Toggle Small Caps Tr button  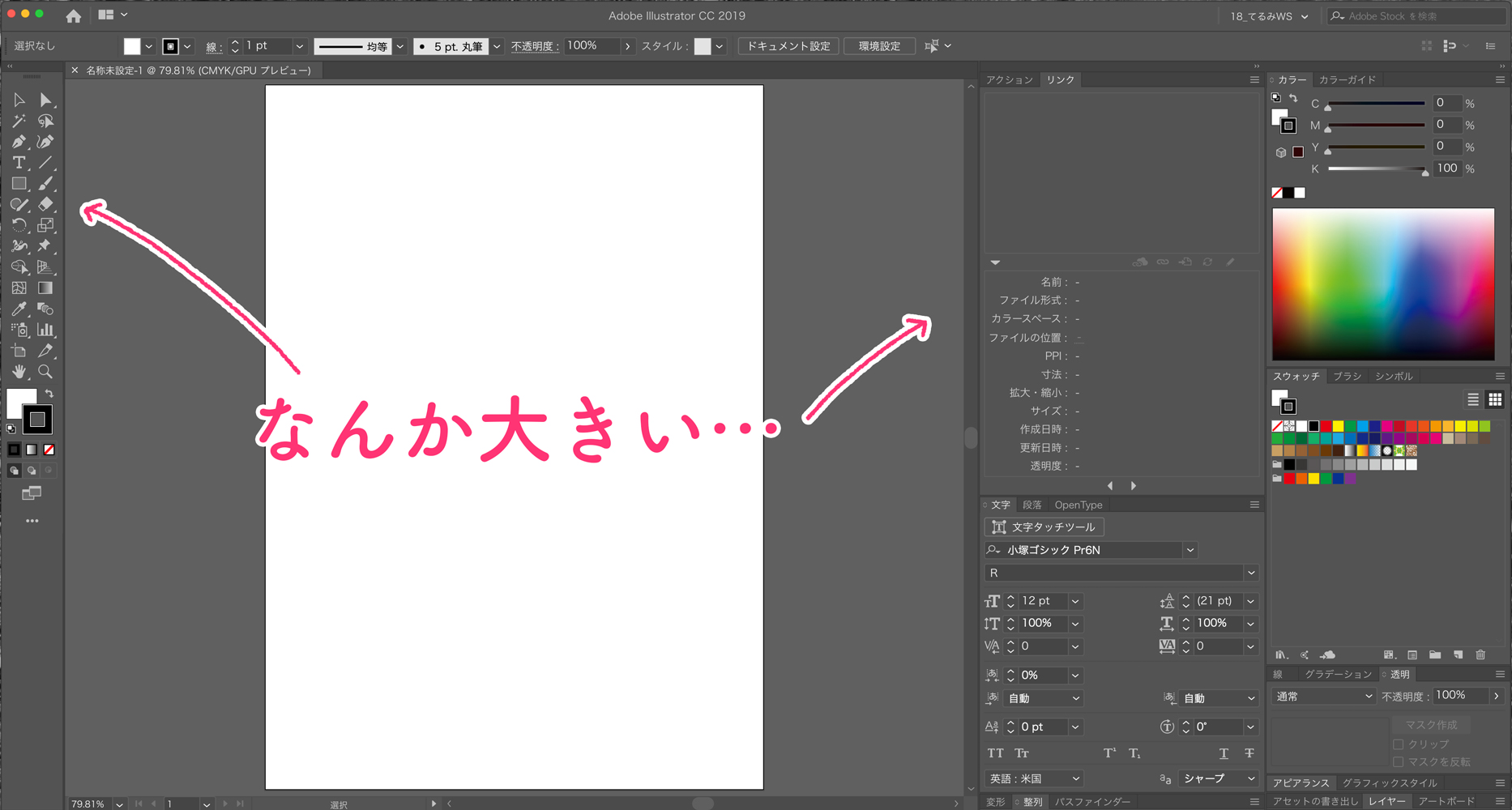(x=1022, y=753)
